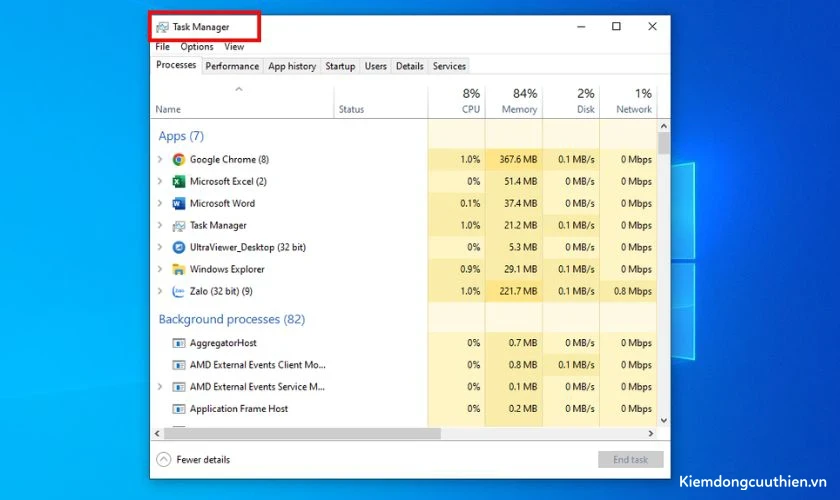The image size is (840, 500).
Task: Click the 367.6 MB memory value
Action: pyautogui.click(x=518, y=159)
